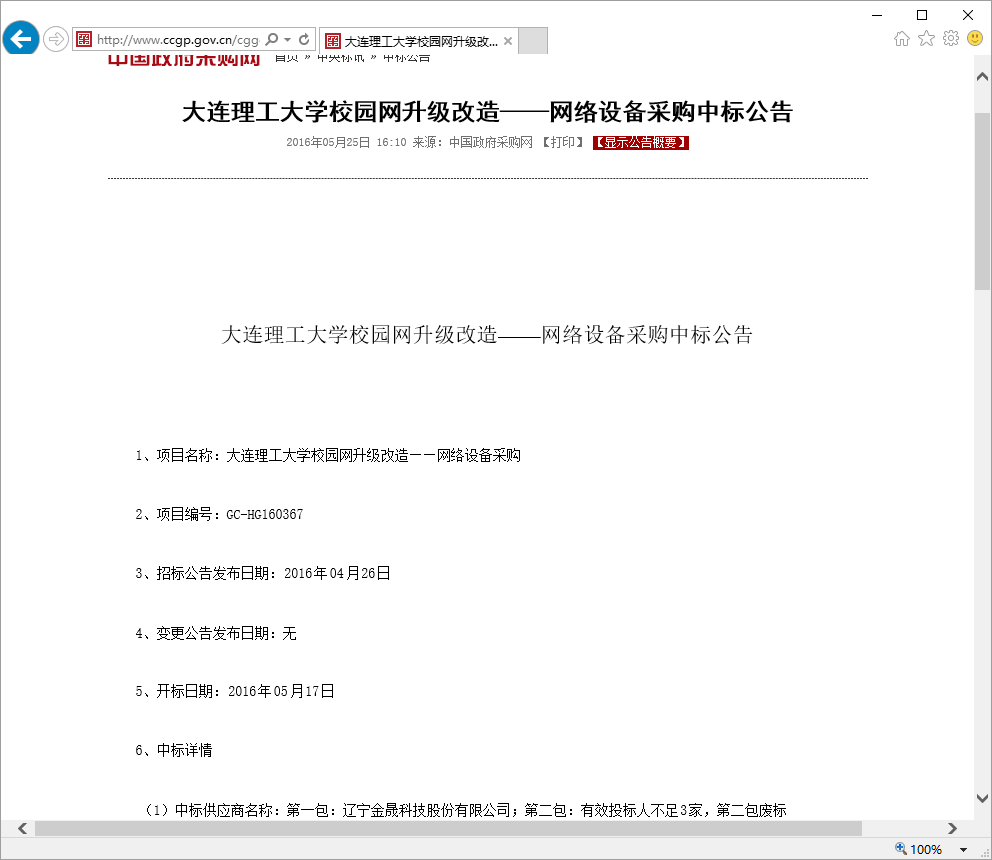
Task: Open the Tools gear icon
Action: [950, 39]
